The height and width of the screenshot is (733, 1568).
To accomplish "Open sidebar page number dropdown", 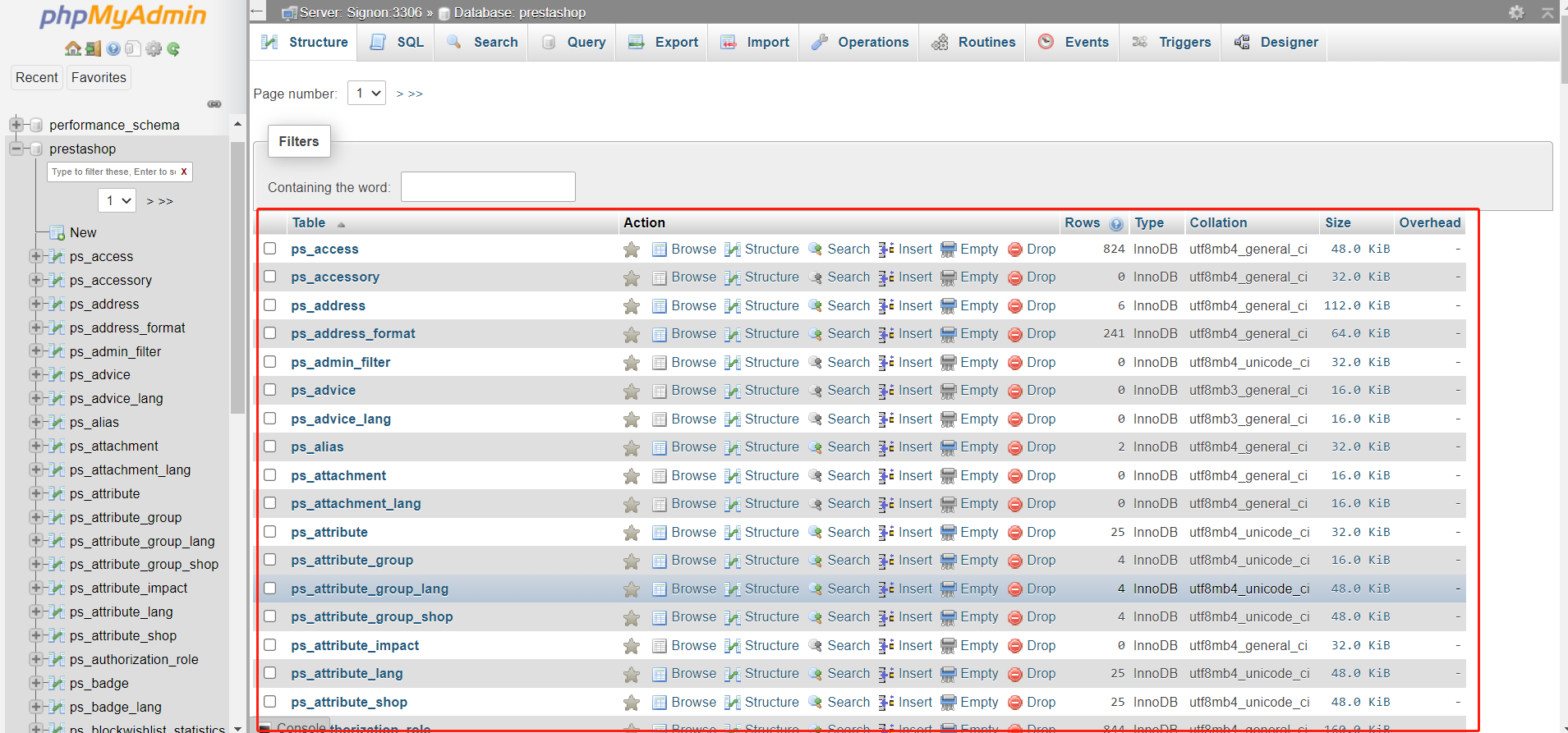I will click(117, 200).
